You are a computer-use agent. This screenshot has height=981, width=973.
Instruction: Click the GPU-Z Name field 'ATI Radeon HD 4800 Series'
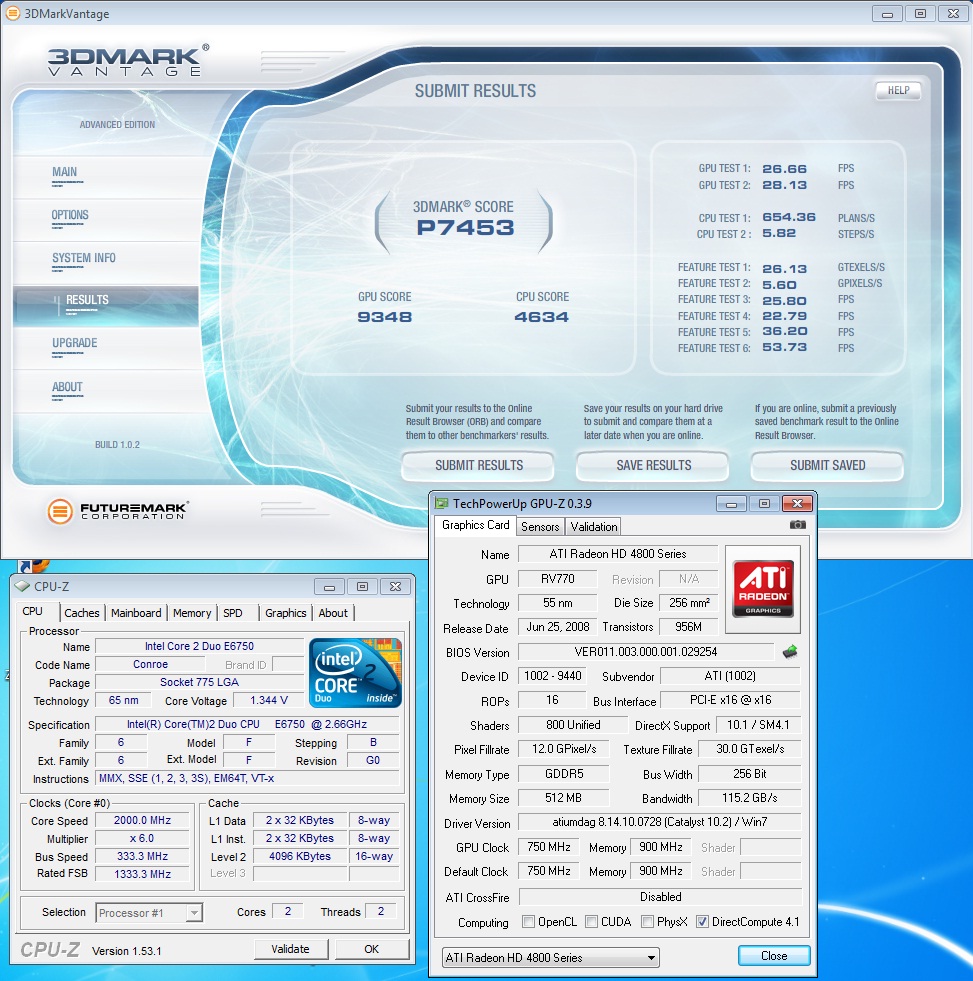618,554
